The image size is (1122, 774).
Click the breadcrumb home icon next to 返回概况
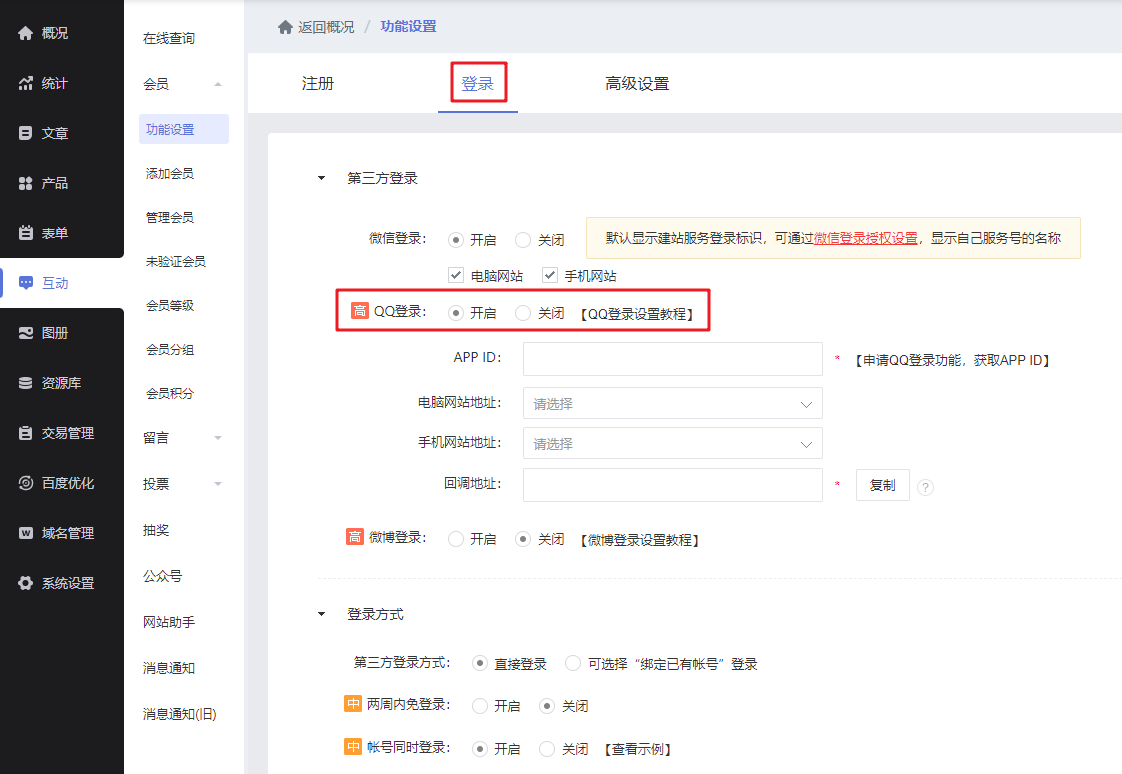pos(286,27)
